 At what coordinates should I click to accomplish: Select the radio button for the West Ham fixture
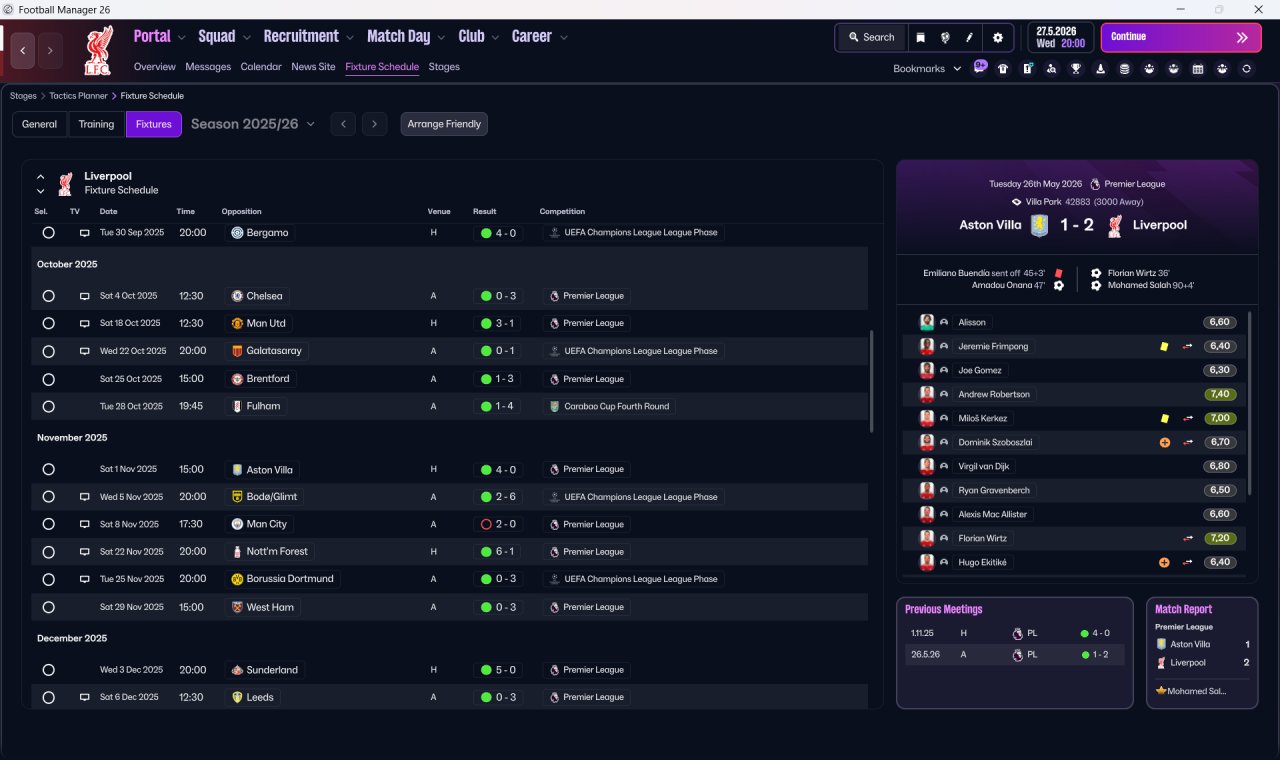(48, 607)
